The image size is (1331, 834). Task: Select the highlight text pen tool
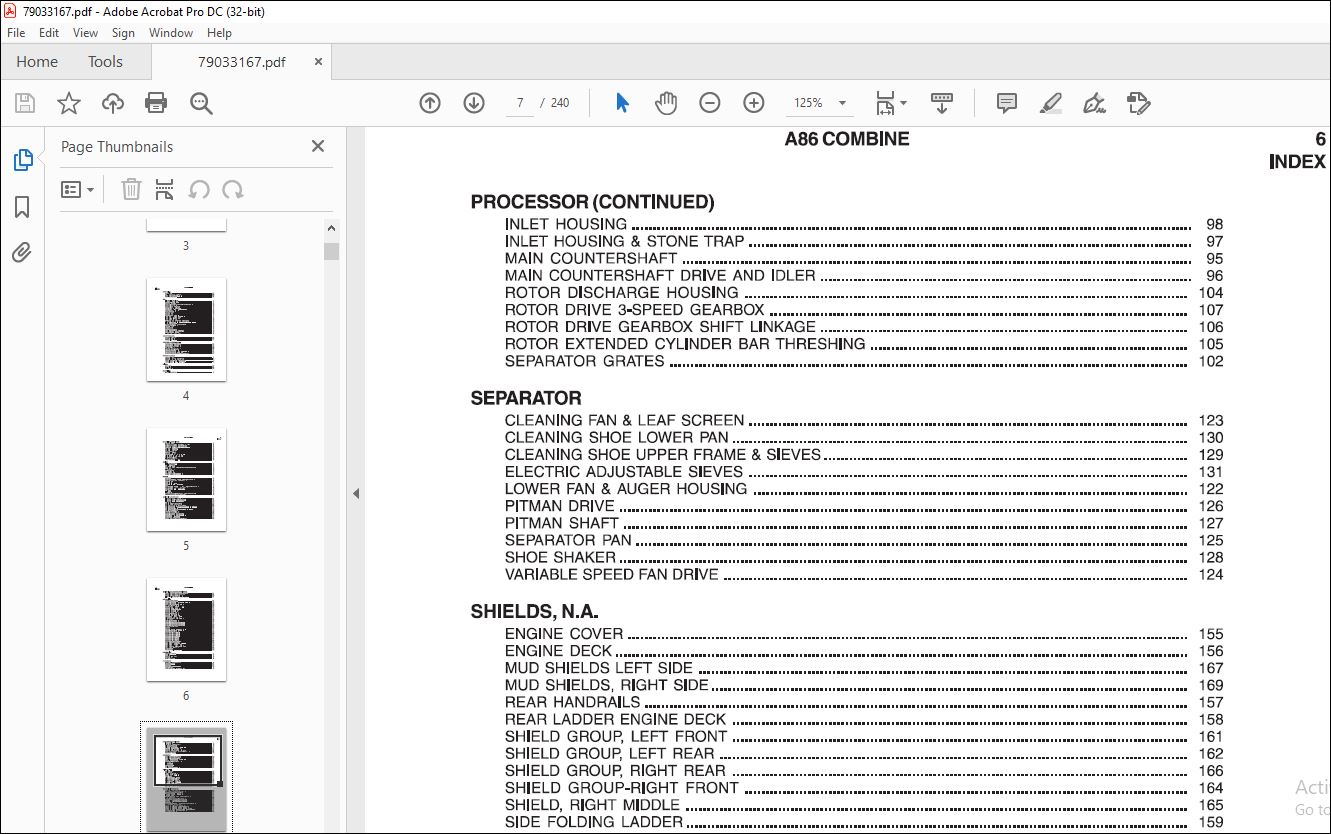[1051, 103]
